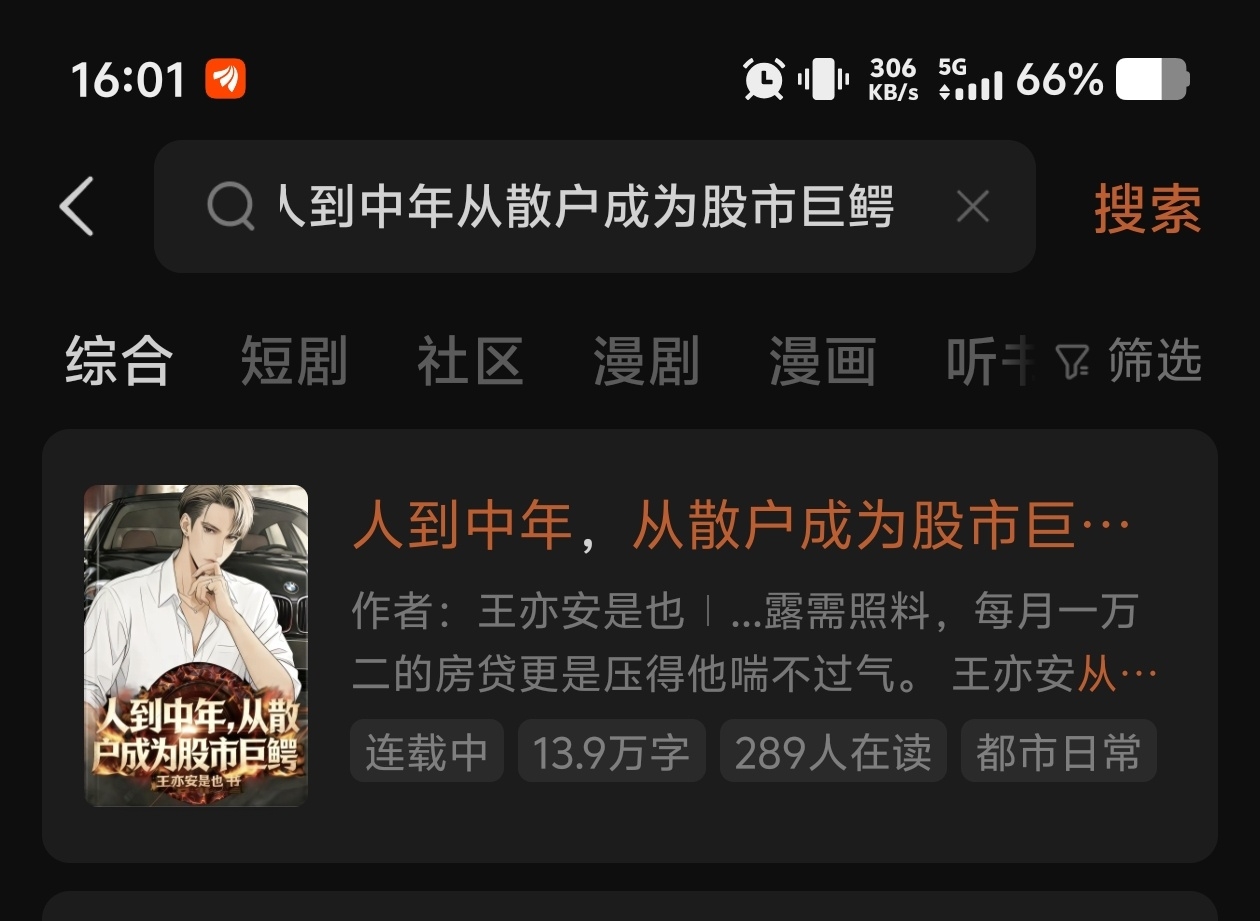The image size is (1260, 921).
Task: Open the 漫剧 tab
Action: (646, 360)
